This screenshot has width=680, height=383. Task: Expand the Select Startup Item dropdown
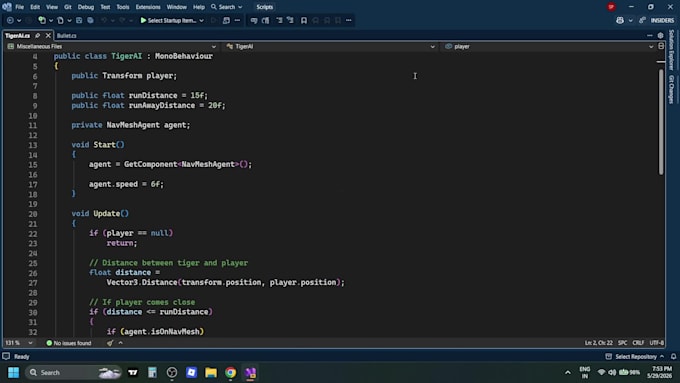tap(201, 20)
